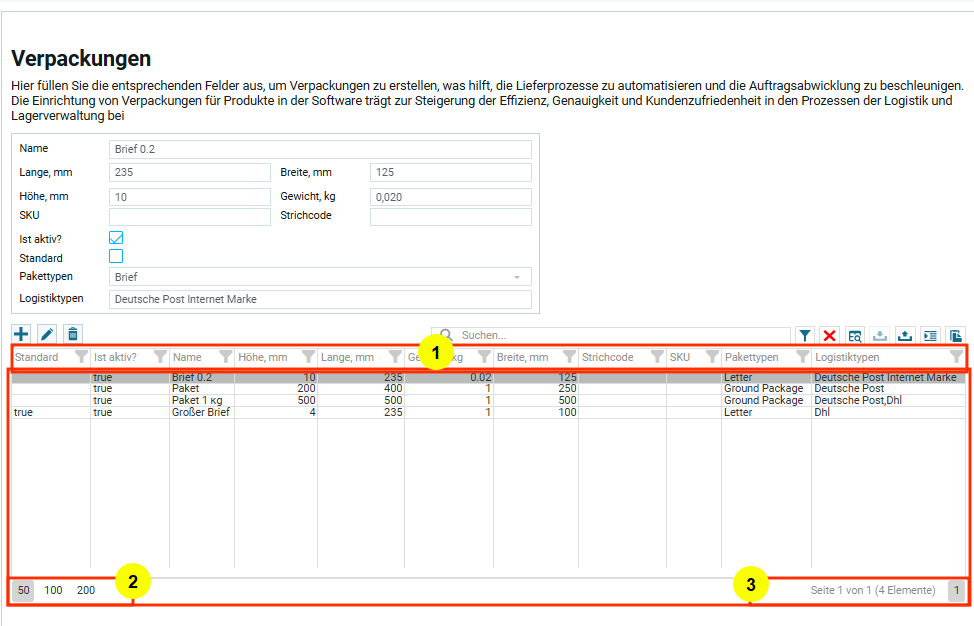Viewport: 974px width, 626px height.
Task: Sort by the Breite, mm column header
Action: [x=525, y=357]
